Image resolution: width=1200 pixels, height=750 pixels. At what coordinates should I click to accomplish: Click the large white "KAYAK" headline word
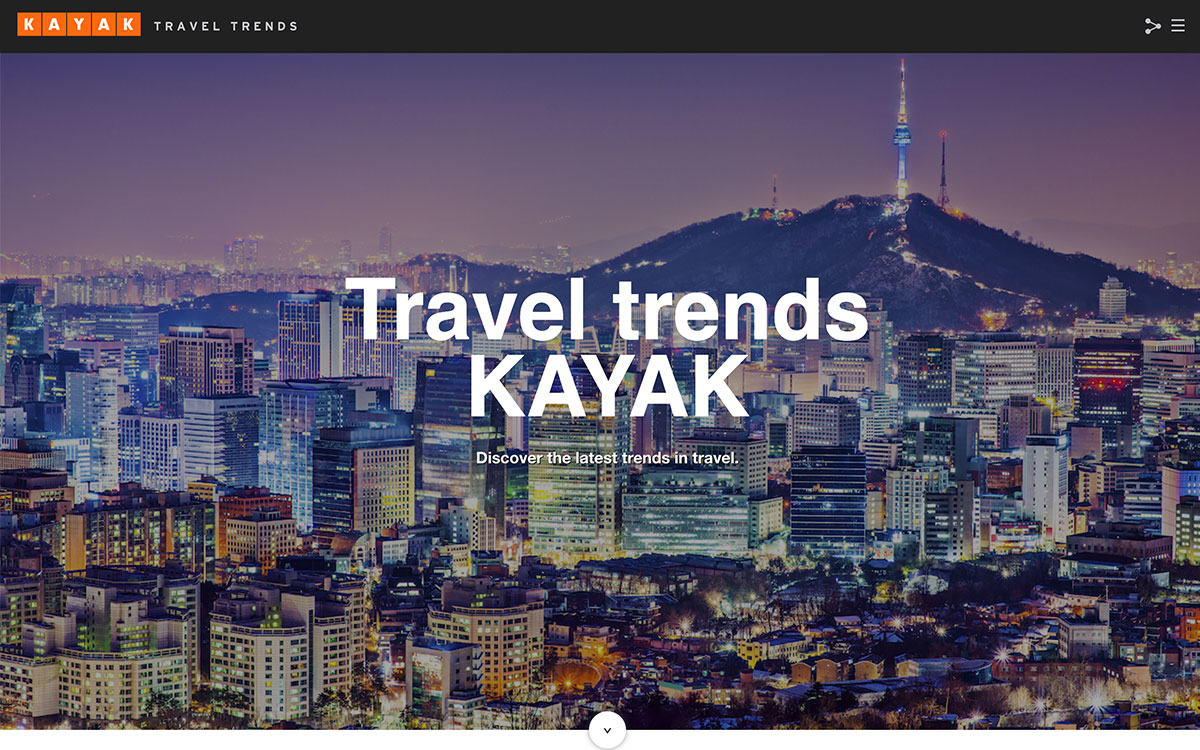click(x=607, y=384)
